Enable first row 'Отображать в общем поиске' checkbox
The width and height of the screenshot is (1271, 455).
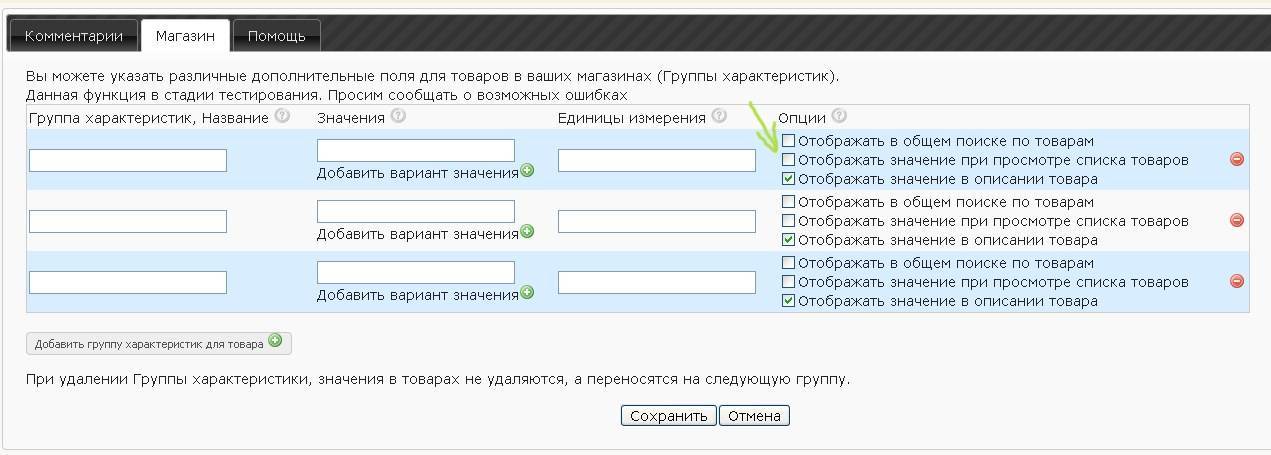(789, 141)
